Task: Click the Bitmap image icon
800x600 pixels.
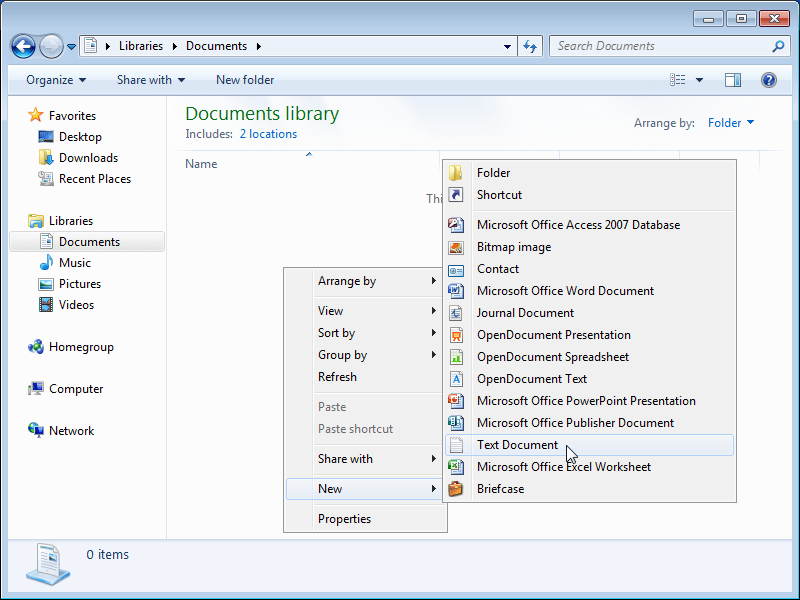Action: (456, 247)
